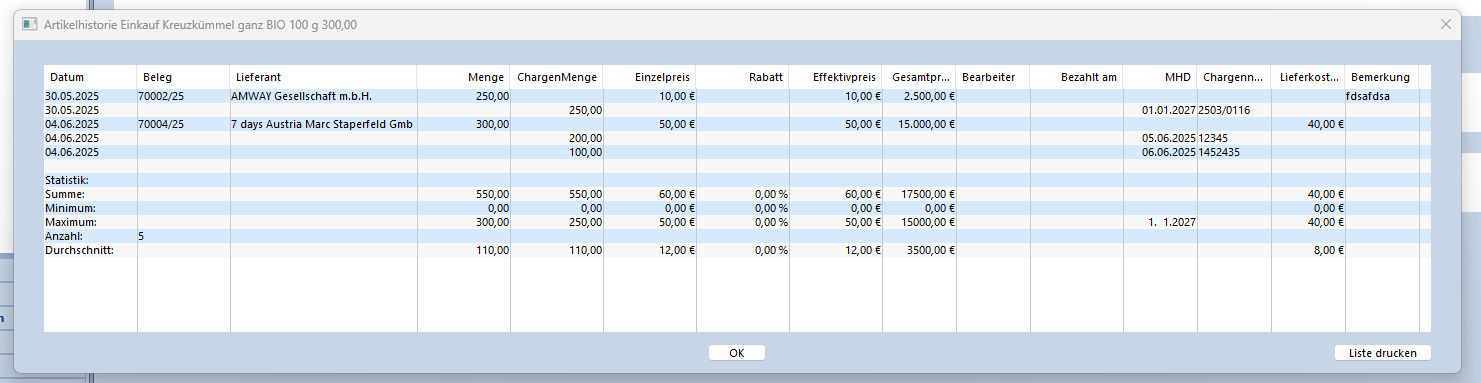
Task: Click the ChargenMenge column header
Action: pos(557,77)
